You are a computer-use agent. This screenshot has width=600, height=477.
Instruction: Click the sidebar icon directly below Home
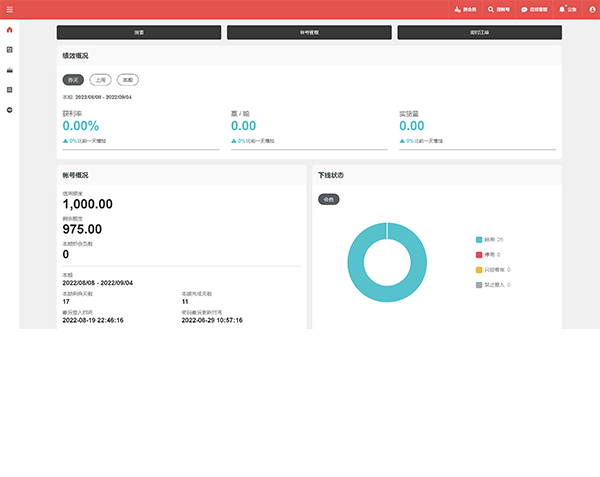pos(10,49)
